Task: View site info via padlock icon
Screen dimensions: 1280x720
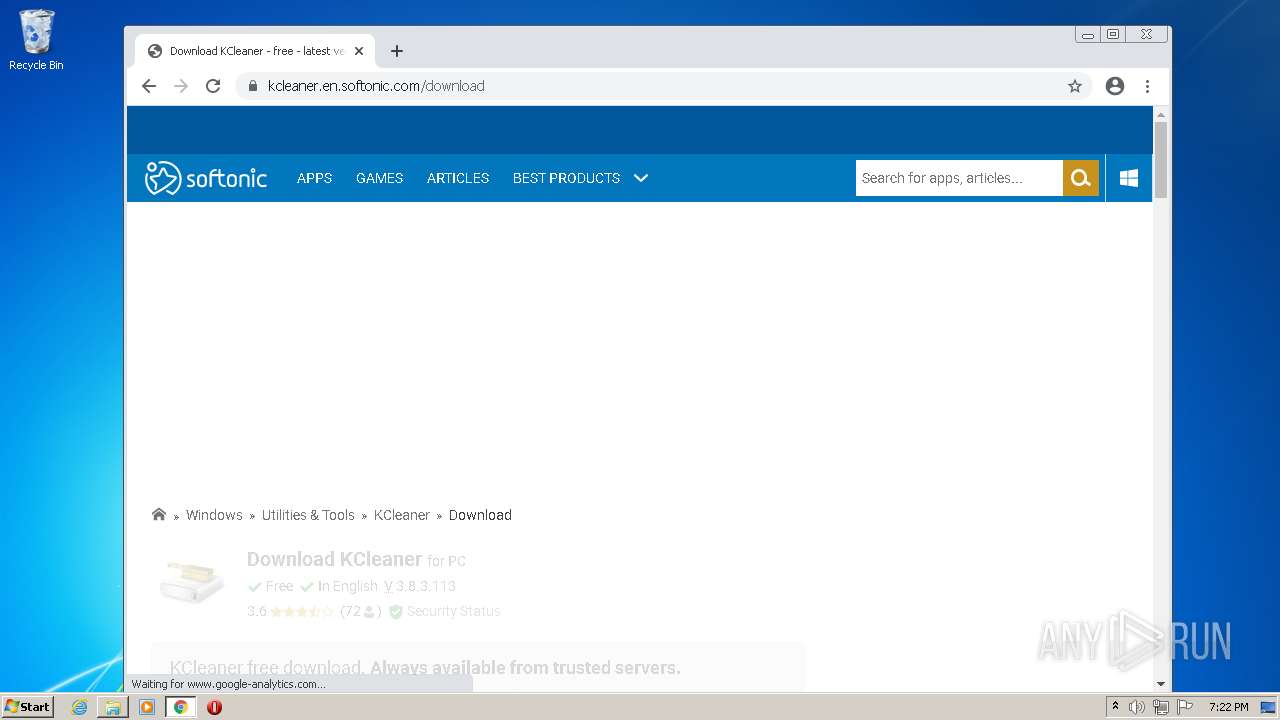Action: click(253, 86)
